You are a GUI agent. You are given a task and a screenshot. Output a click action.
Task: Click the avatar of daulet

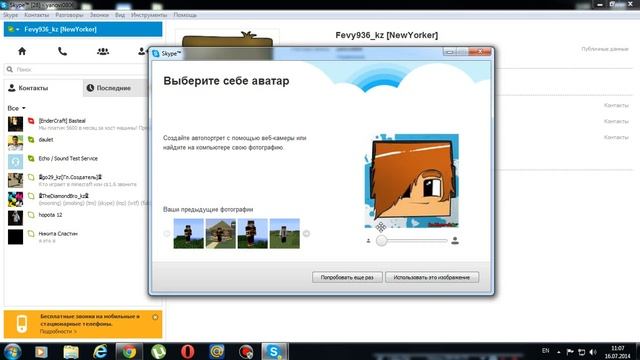pyautogui.click(x=16, y=142)
